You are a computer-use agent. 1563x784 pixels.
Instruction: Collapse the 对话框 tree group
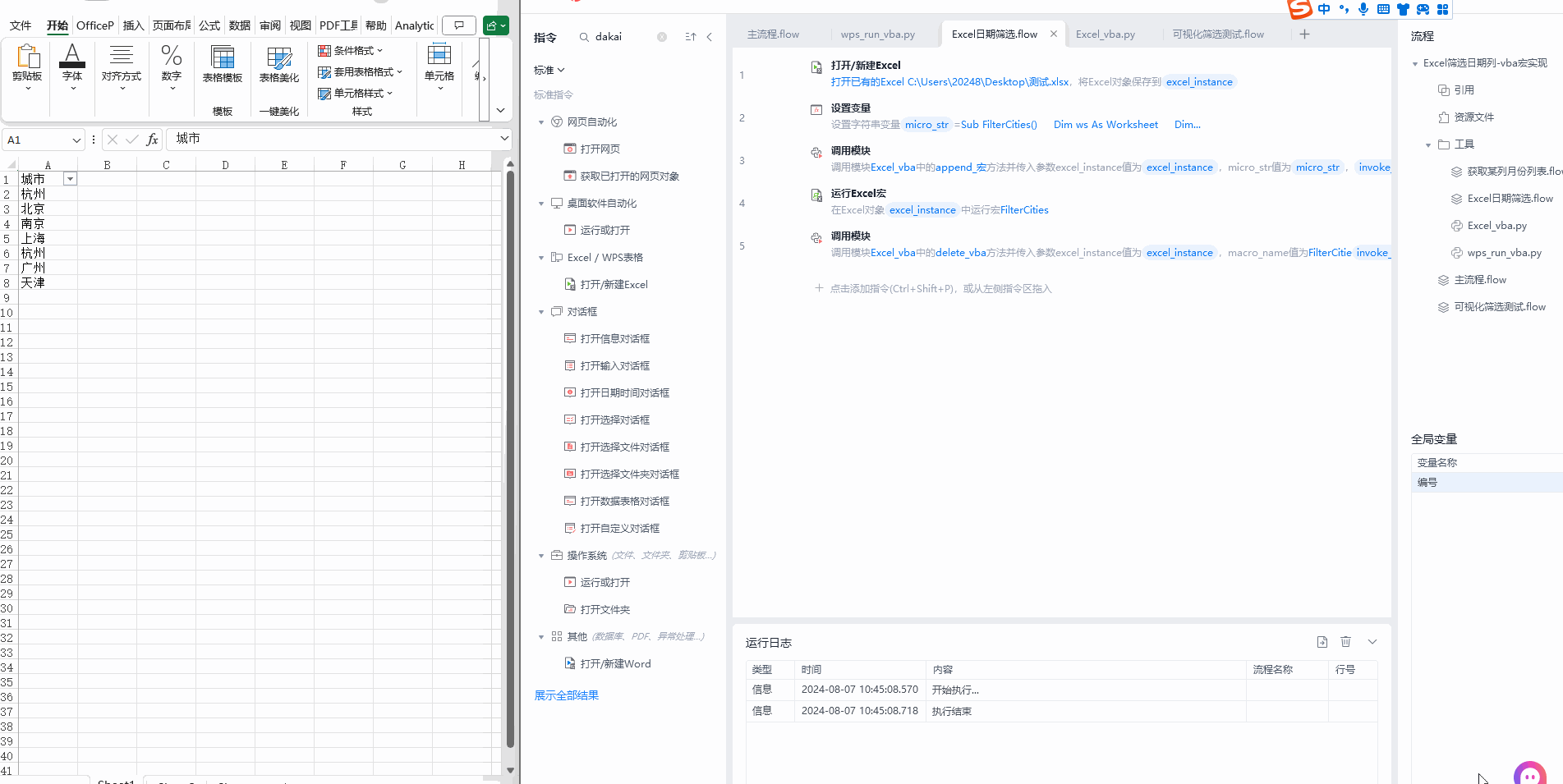[x=541, y=312]
